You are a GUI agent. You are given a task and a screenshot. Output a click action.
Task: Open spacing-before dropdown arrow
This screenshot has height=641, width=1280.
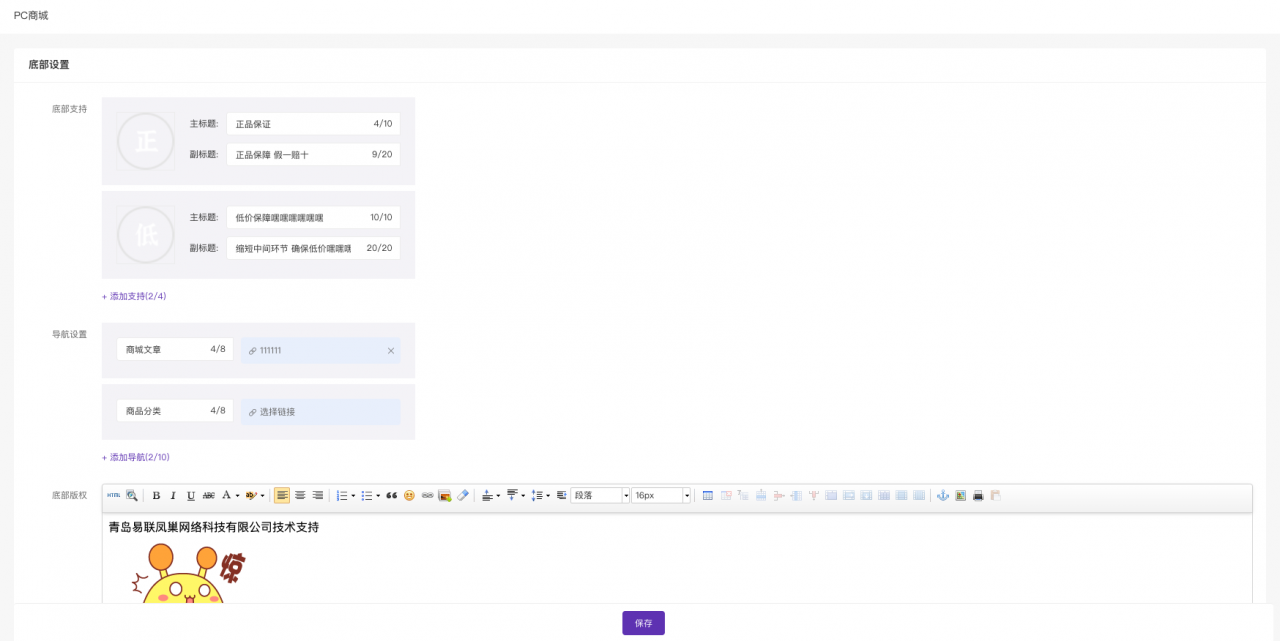pyautogui.click(x=499, y=495)
